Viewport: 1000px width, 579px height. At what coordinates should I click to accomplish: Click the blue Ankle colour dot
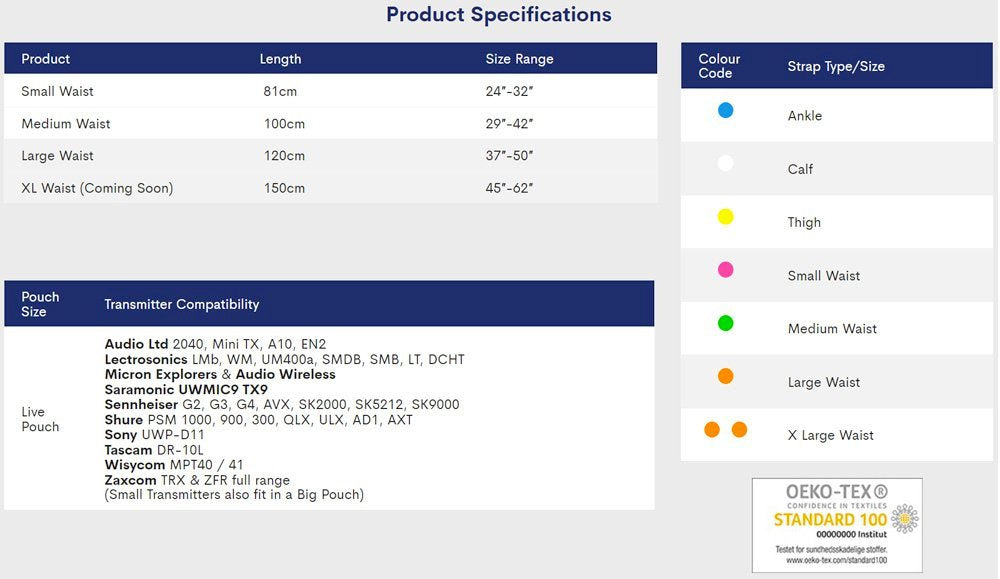pos(726,111)
